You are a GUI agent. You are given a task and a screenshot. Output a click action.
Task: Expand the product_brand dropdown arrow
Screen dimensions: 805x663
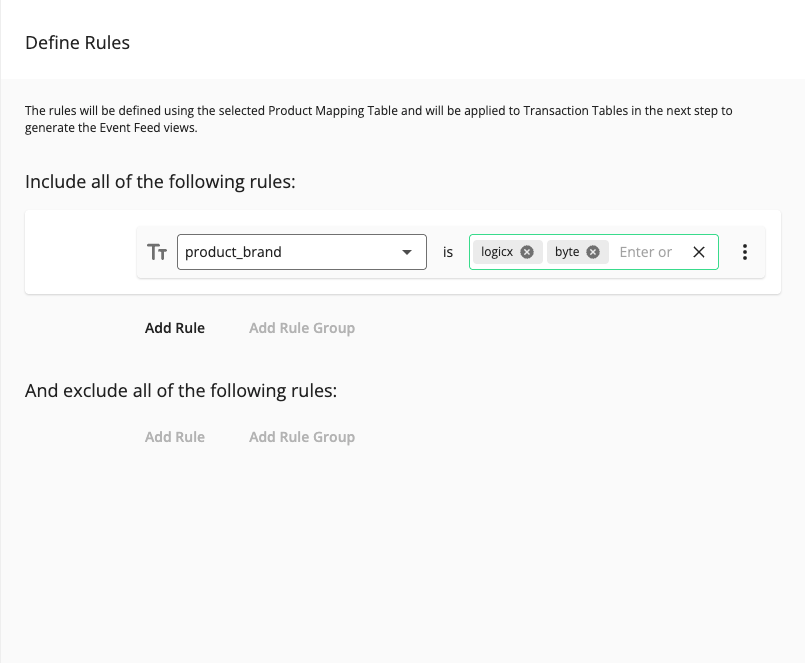point(407,252)
